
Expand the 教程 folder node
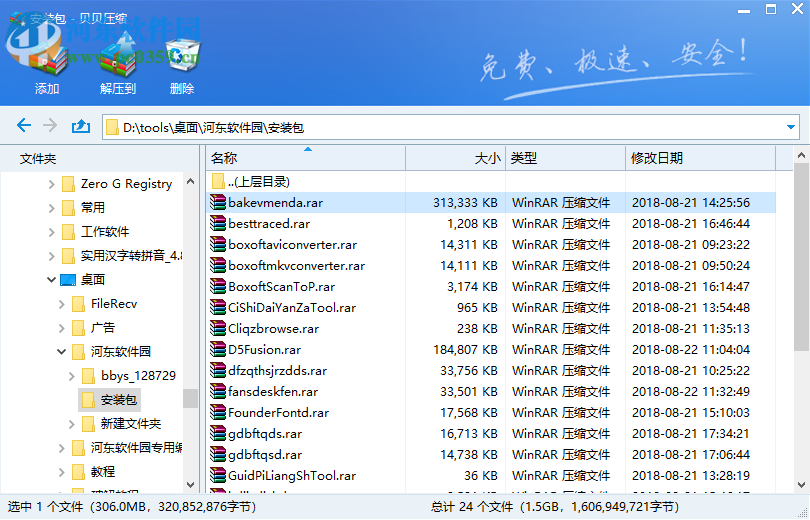point(61,472)
